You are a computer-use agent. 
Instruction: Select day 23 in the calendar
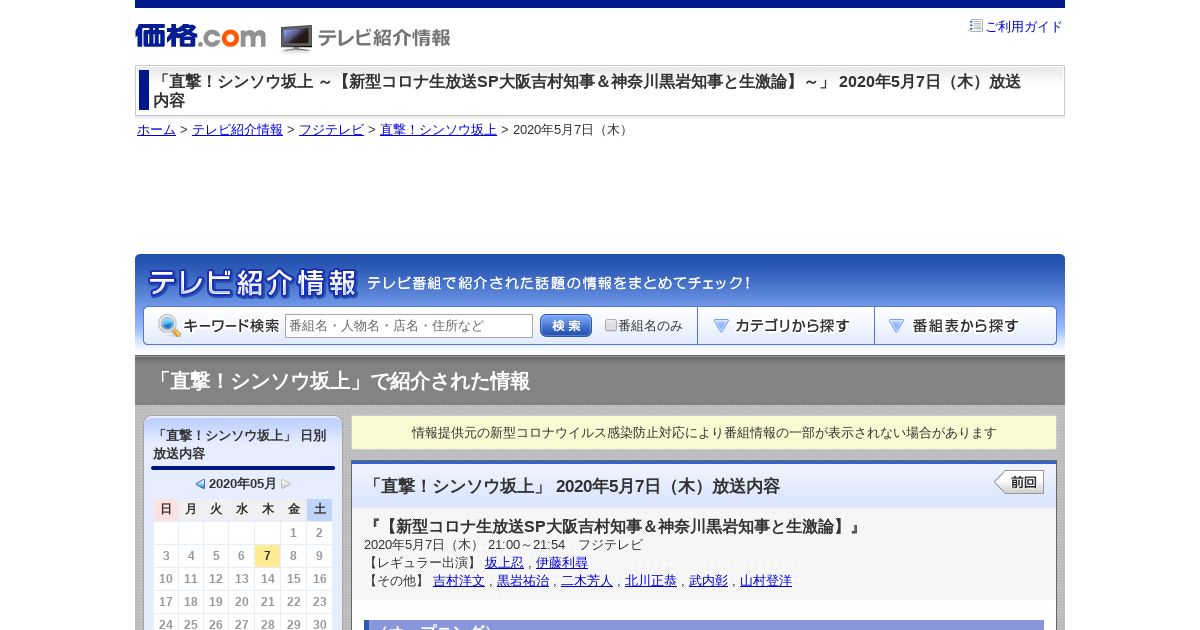[x=319, y=602]
